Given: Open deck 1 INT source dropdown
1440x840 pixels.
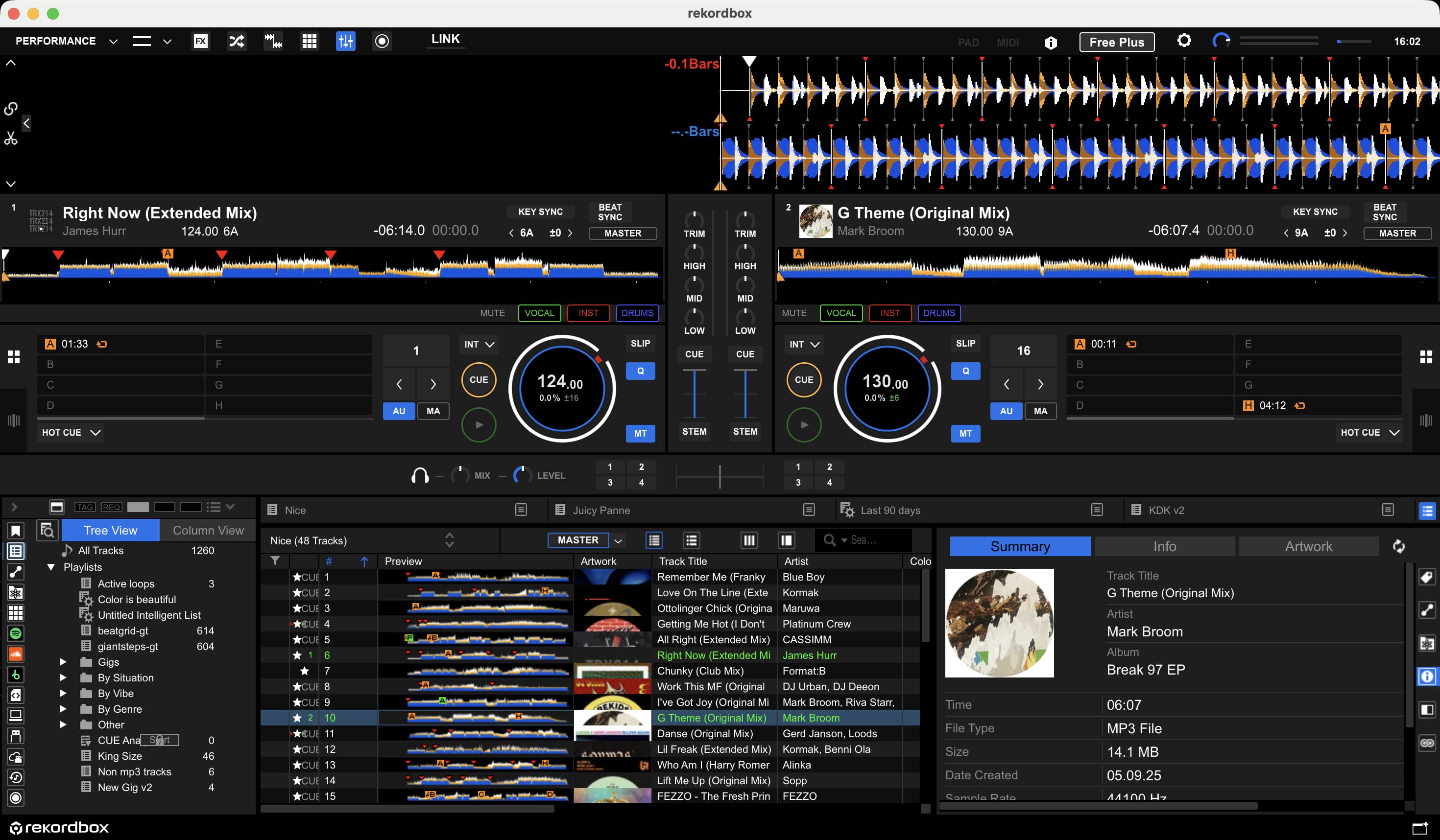Looking at the screenshot, I should [x=479, y=344].
